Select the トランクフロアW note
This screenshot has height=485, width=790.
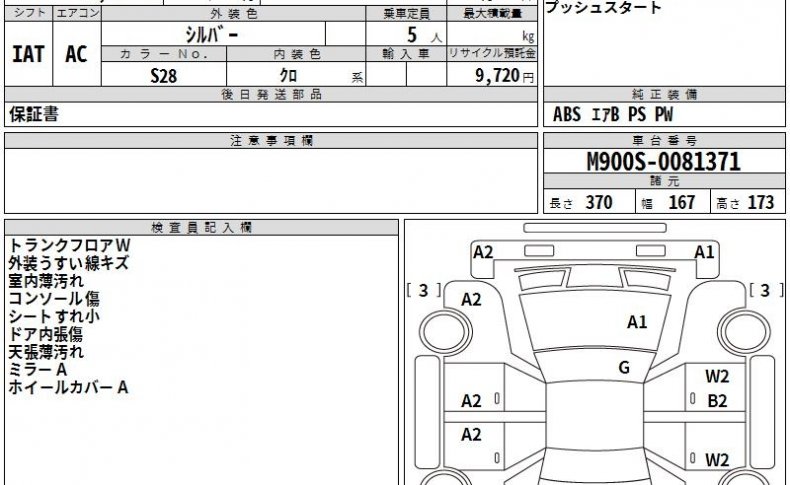click(x=70, y=245)
